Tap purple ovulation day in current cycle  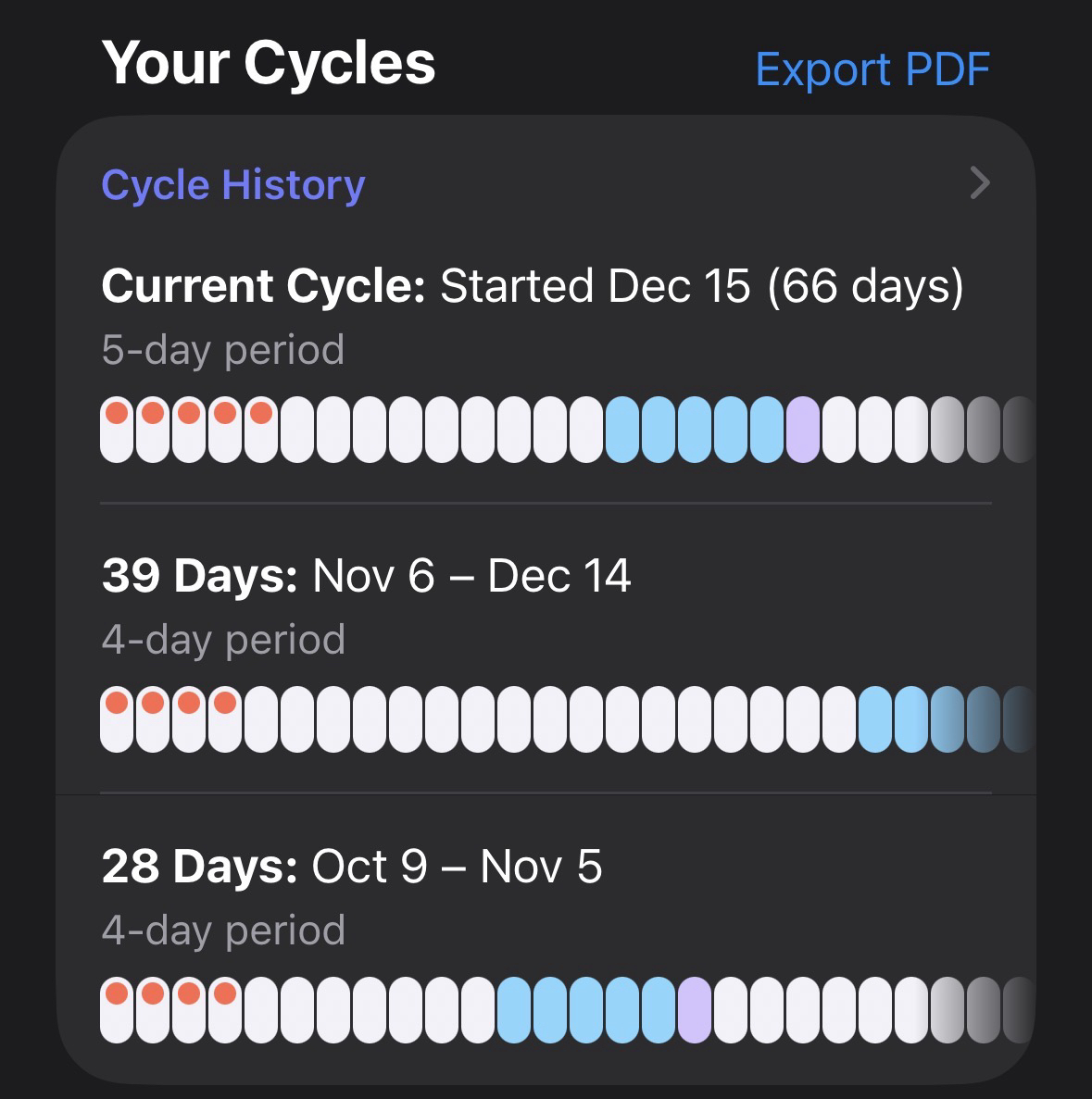click(x=803, y=429)
